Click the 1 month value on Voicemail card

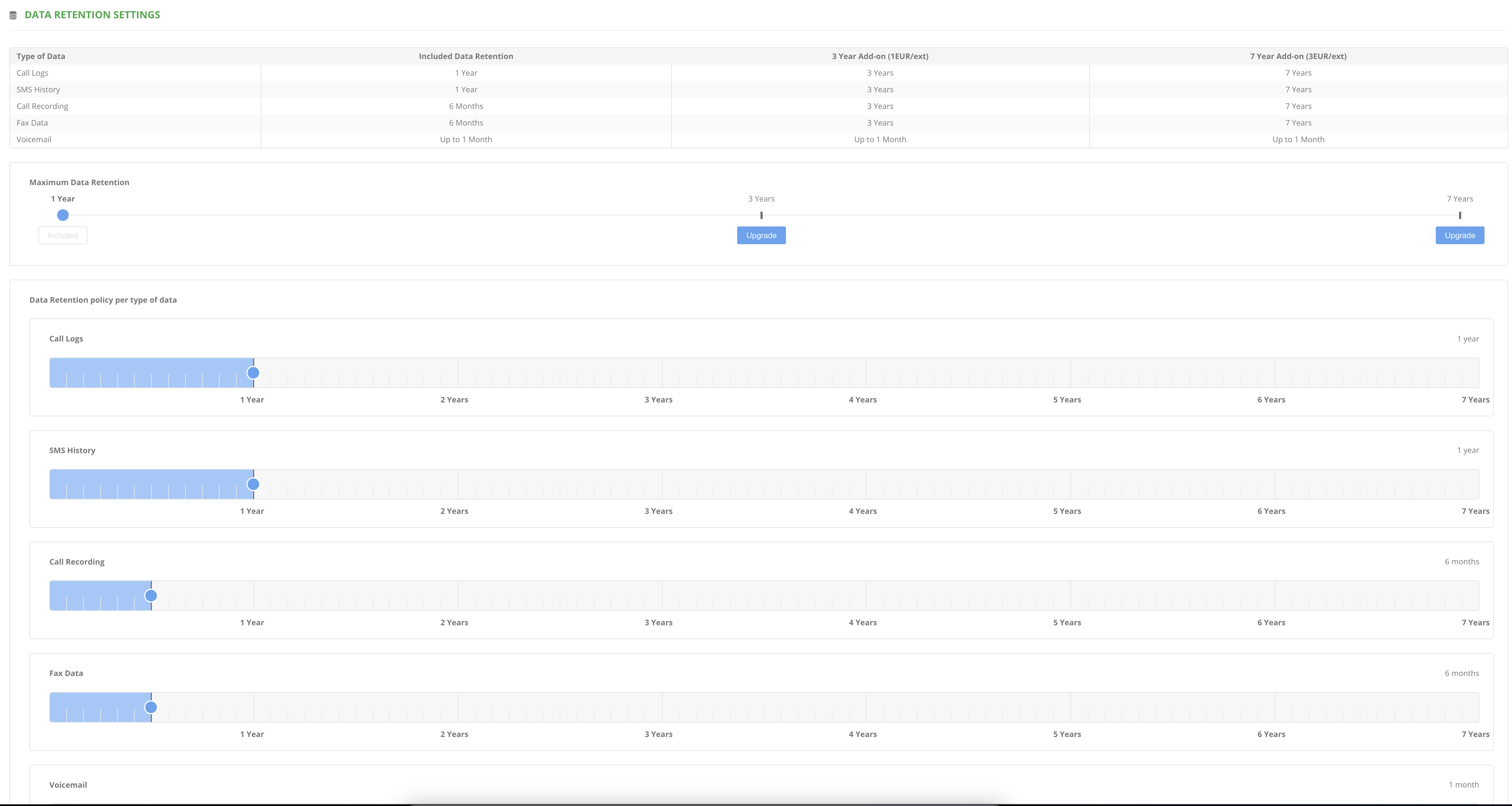(1463, 785)
